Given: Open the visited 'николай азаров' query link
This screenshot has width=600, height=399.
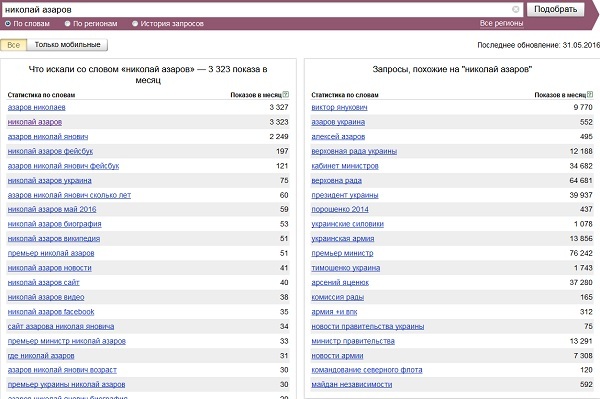Looking at the screenshot, I should tap(34, 122).
